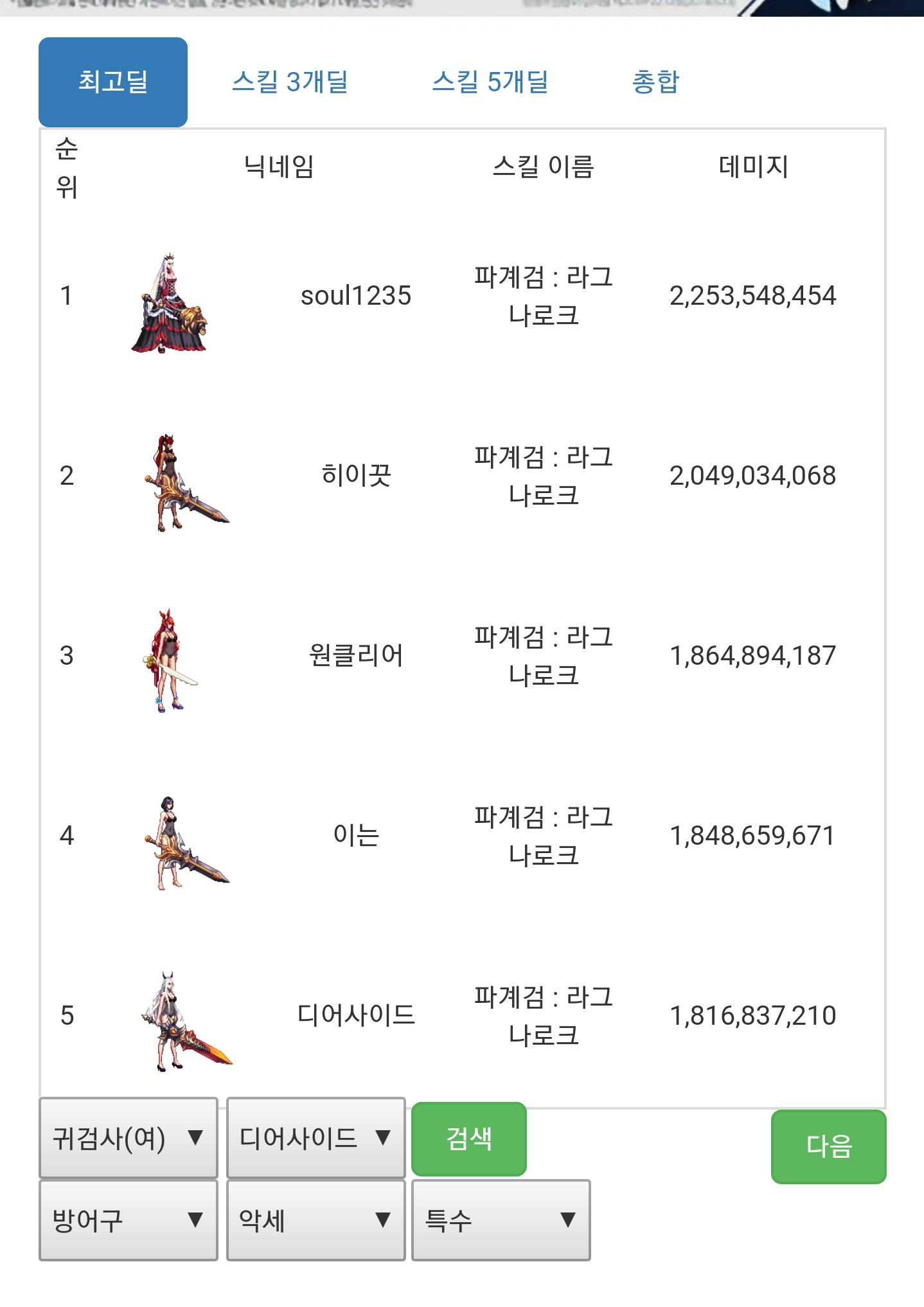
Task: Click the 닉네임 column header
Action: pos(279,167)
